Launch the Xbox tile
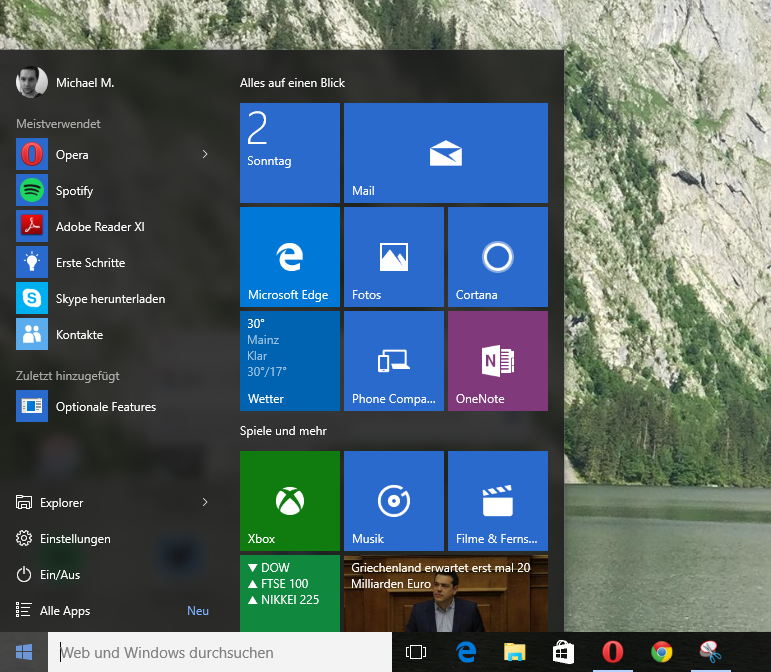The width and height of the screenshot is (771, 672). tap(290, 501)
